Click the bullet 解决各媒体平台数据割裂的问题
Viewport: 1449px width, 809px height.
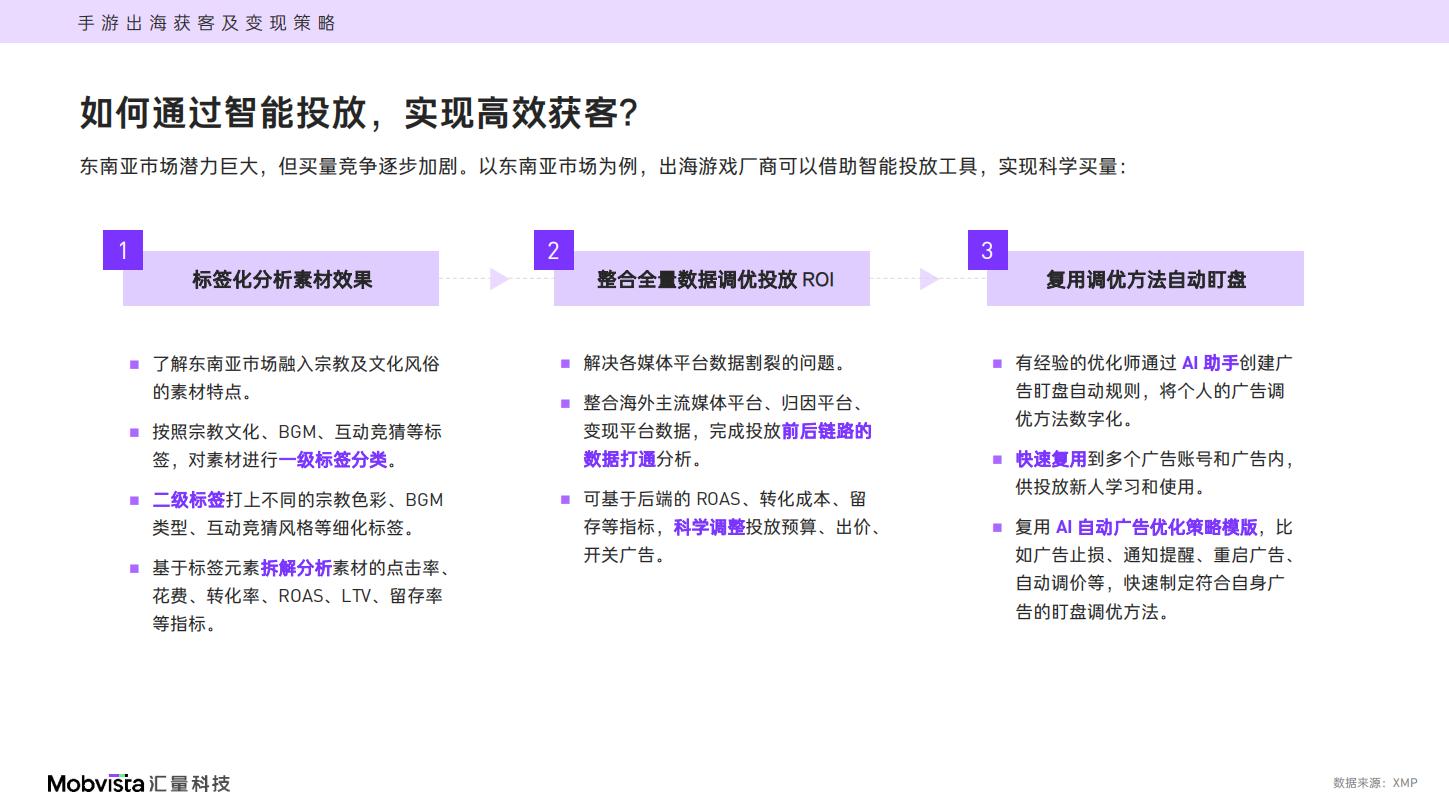[715, 363]
